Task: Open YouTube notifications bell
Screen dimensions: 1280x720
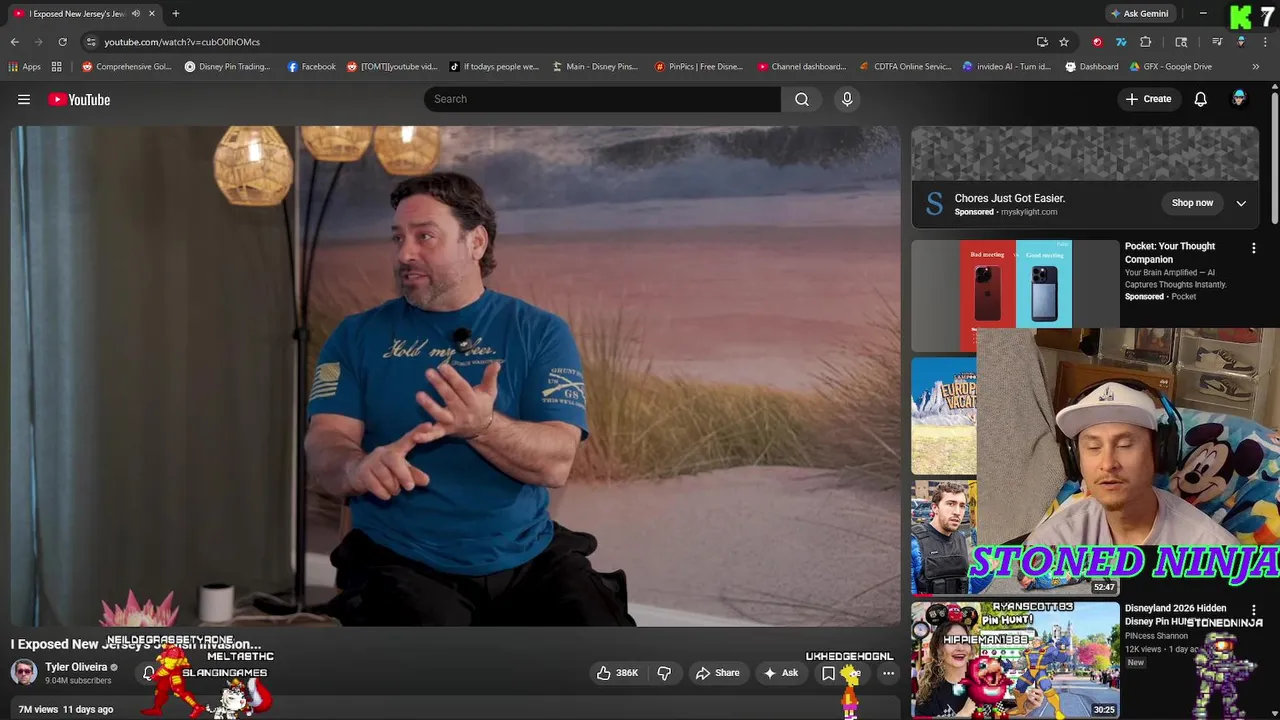Action: (x=1201, y=99)
